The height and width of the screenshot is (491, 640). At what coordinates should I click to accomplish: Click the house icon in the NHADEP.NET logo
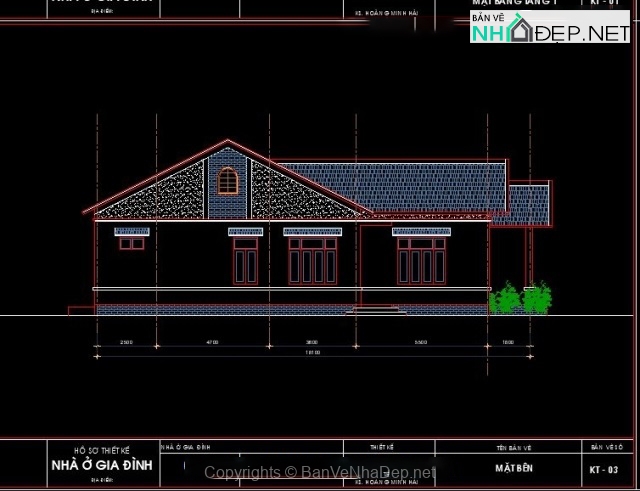[x=519, y=30]
